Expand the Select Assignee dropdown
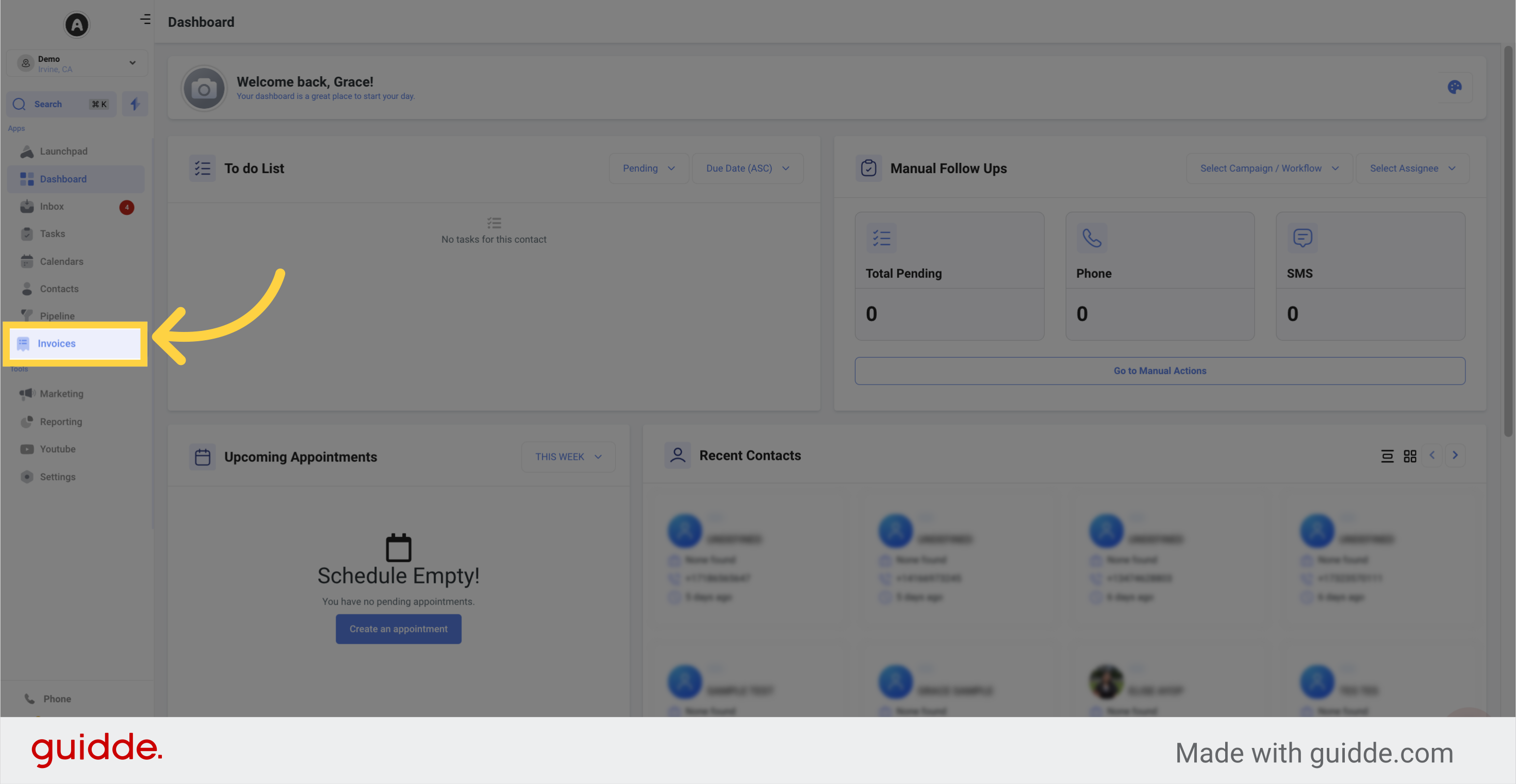This screenshot has width=1516, height=784. [1412, 168]
